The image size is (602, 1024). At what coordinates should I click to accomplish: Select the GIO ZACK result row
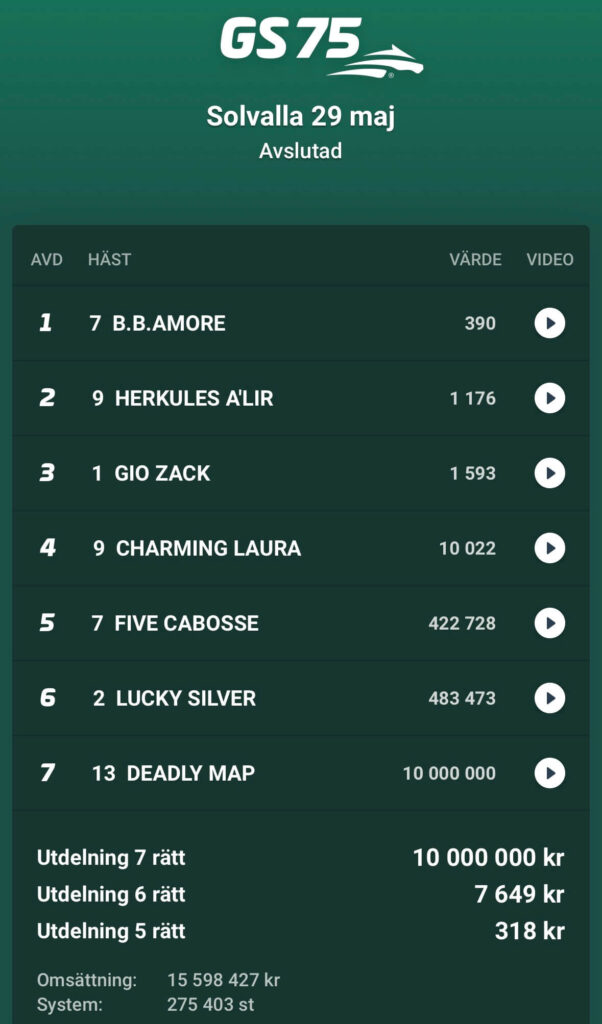click(300, 473)
